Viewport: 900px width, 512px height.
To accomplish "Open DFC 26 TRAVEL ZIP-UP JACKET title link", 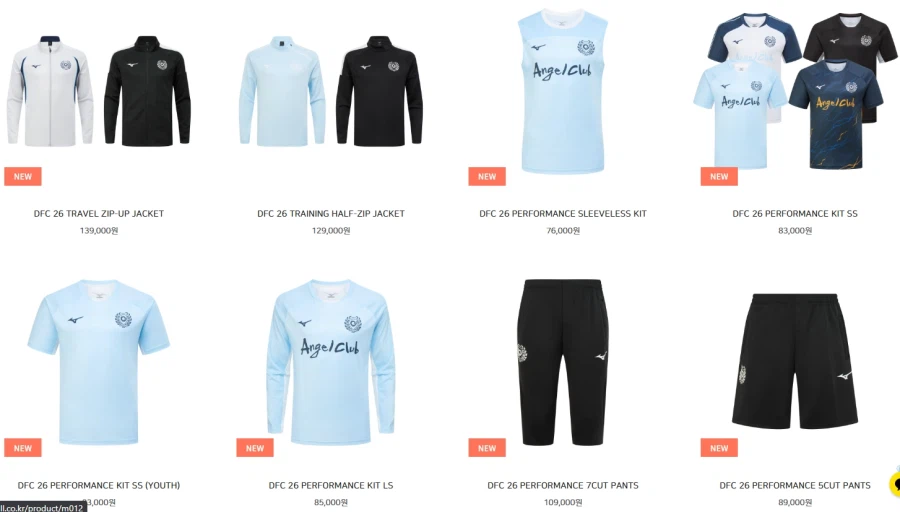I will pos(99,214).
